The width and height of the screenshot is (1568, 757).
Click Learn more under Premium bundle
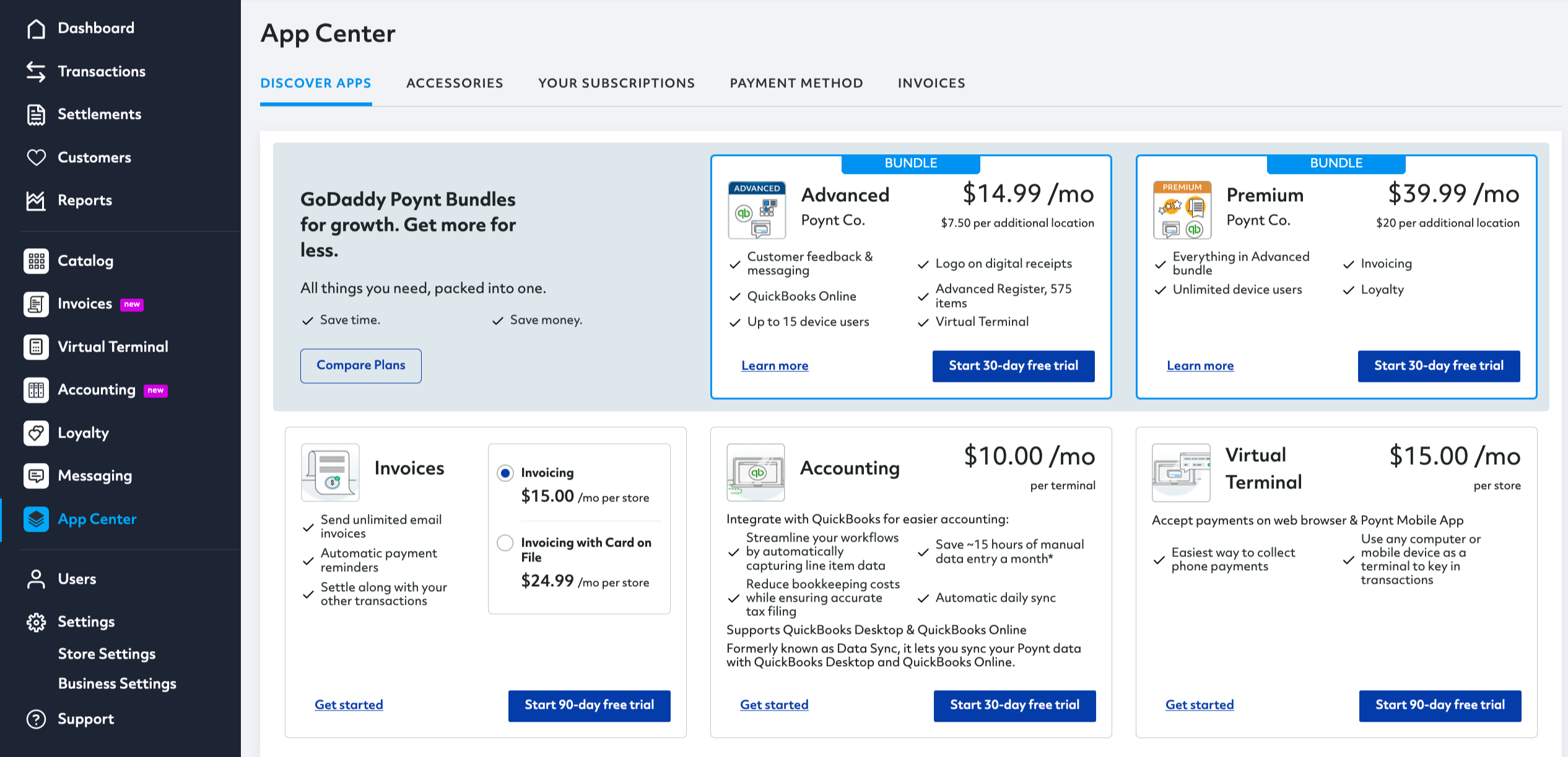coord(1200,366)
